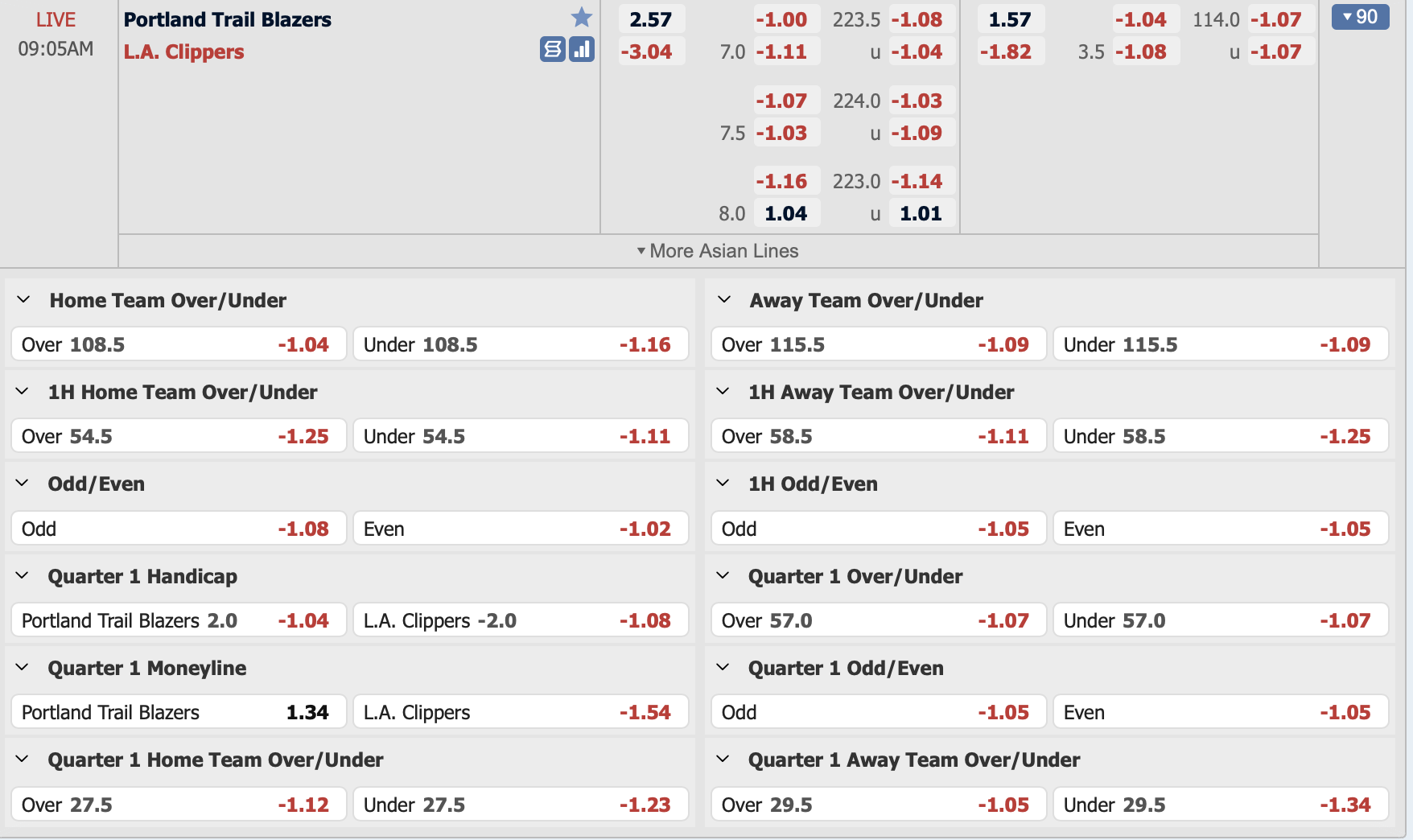Select Under 58.5 first half away

pyautogui.click(x=1221, y=436)
